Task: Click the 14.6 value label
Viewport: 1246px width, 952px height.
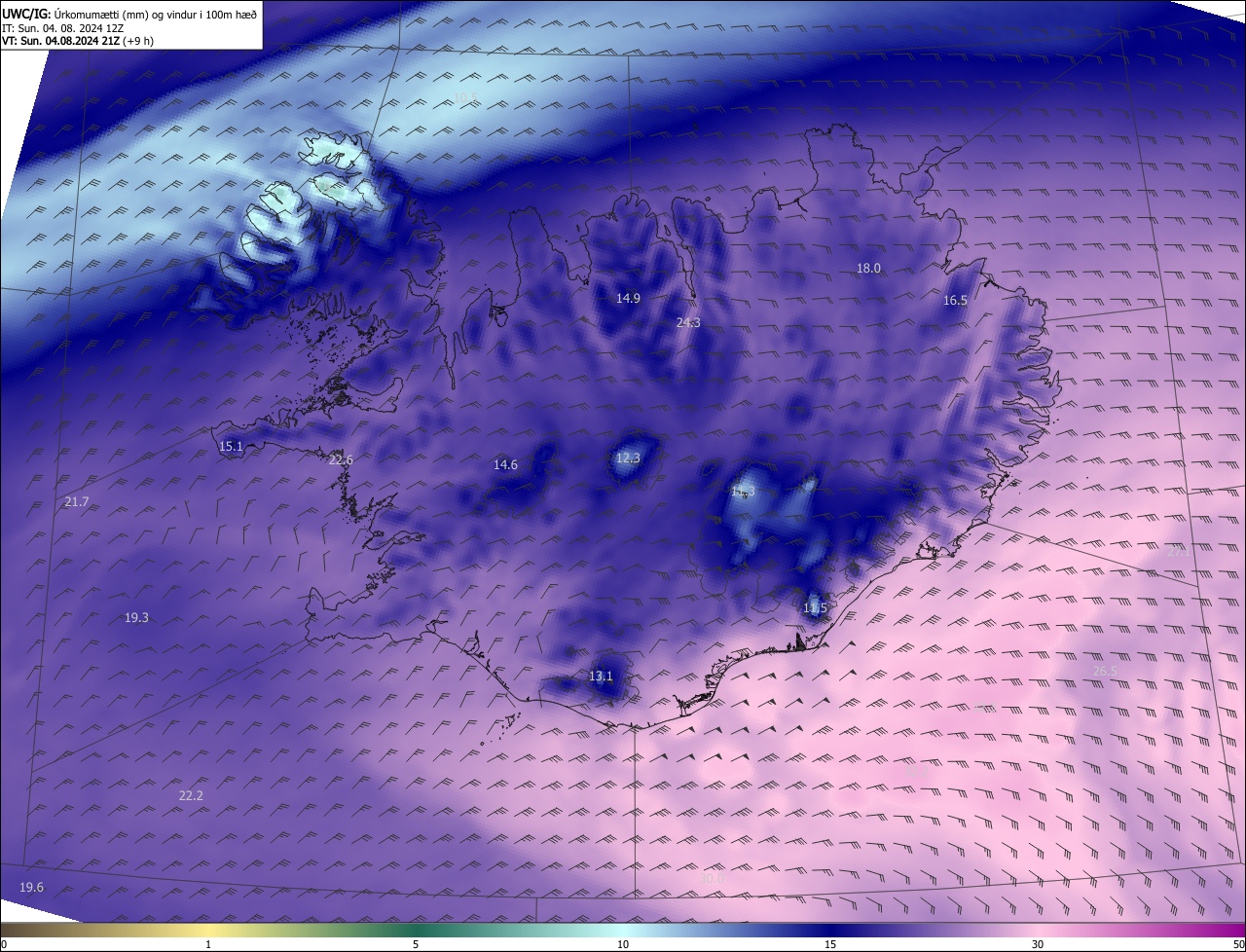Action: point(505,465)
